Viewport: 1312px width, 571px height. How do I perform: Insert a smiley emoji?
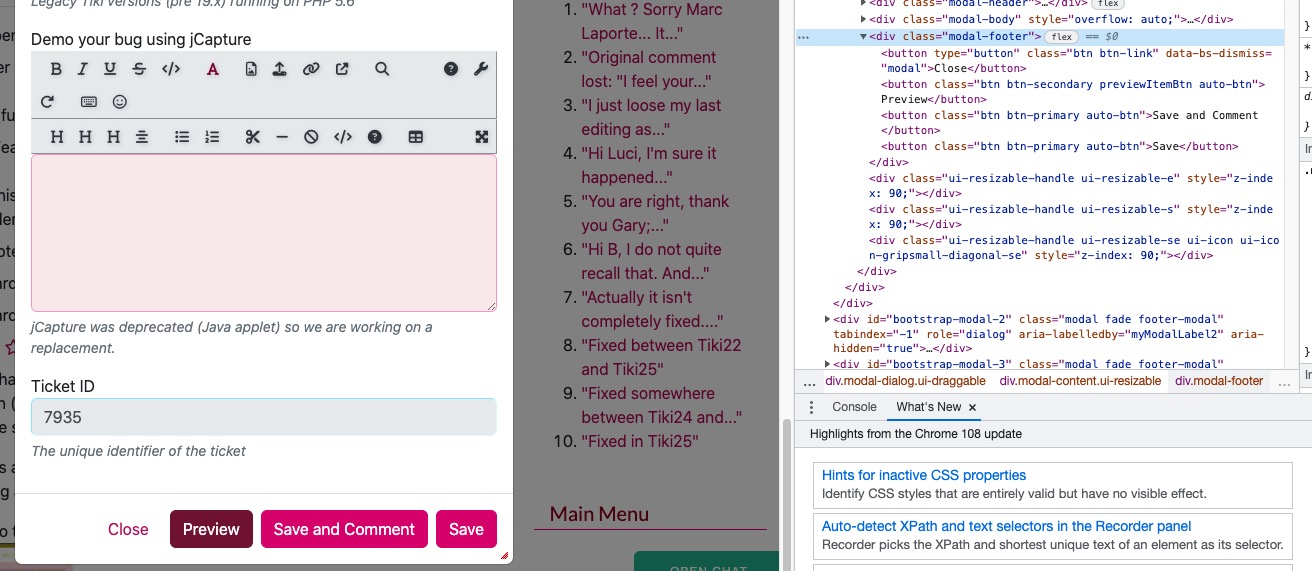coord(120,102)
